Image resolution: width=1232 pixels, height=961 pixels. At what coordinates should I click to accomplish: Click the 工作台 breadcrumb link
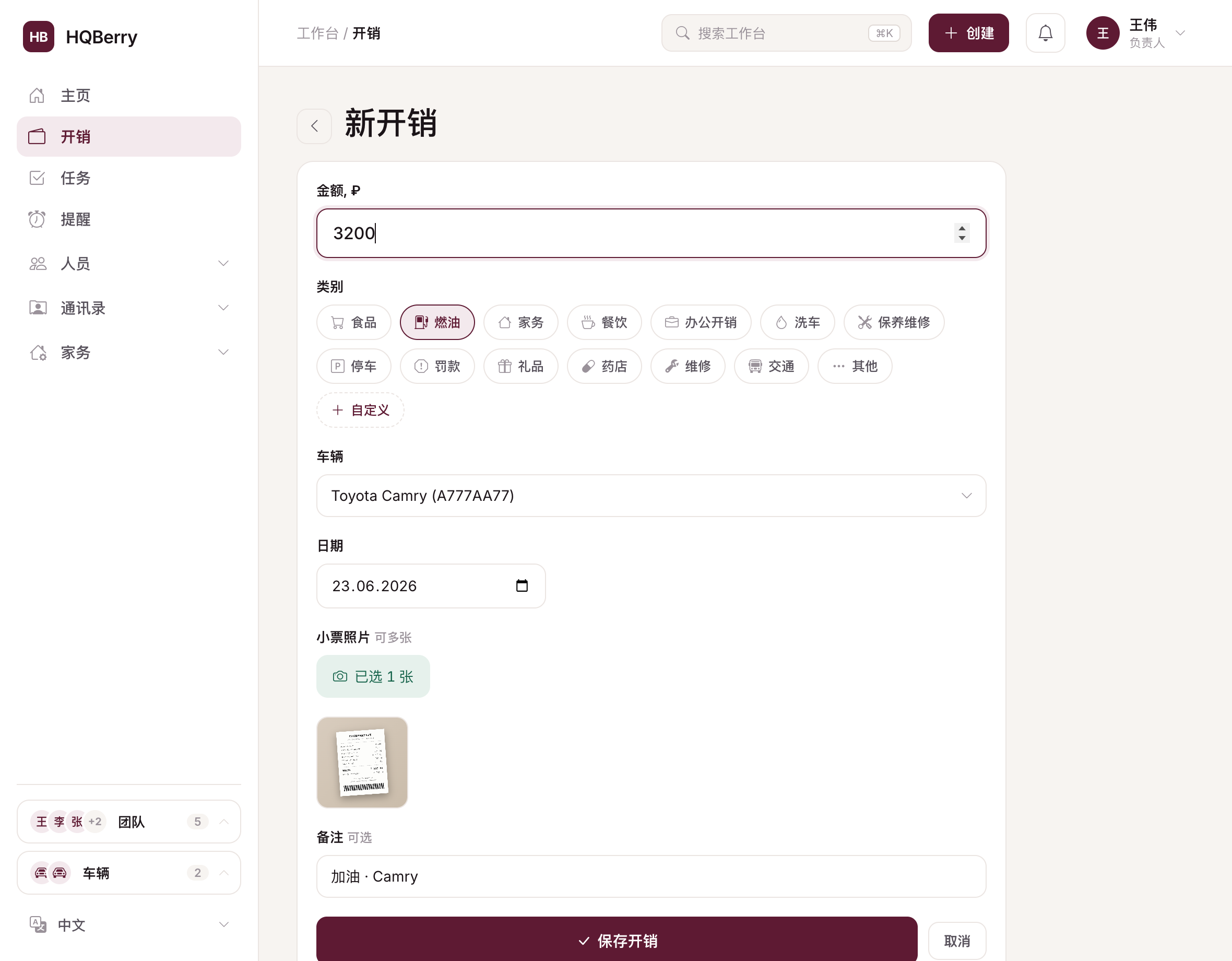(x=317, y=33)
